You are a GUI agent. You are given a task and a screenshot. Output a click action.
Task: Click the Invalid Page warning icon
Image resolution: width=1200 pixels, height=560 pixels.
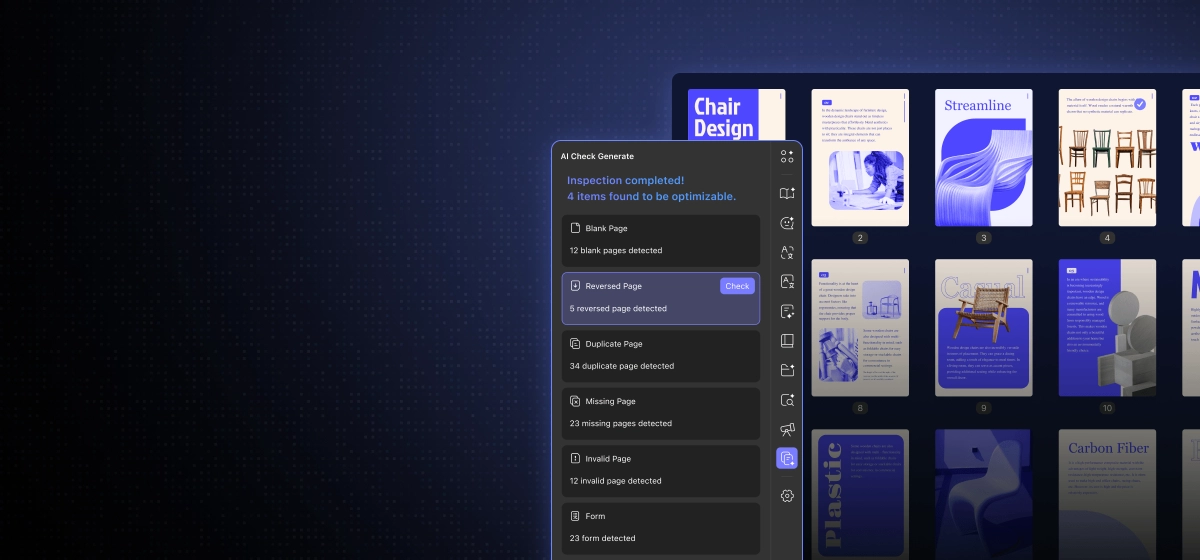coord(575,458)
